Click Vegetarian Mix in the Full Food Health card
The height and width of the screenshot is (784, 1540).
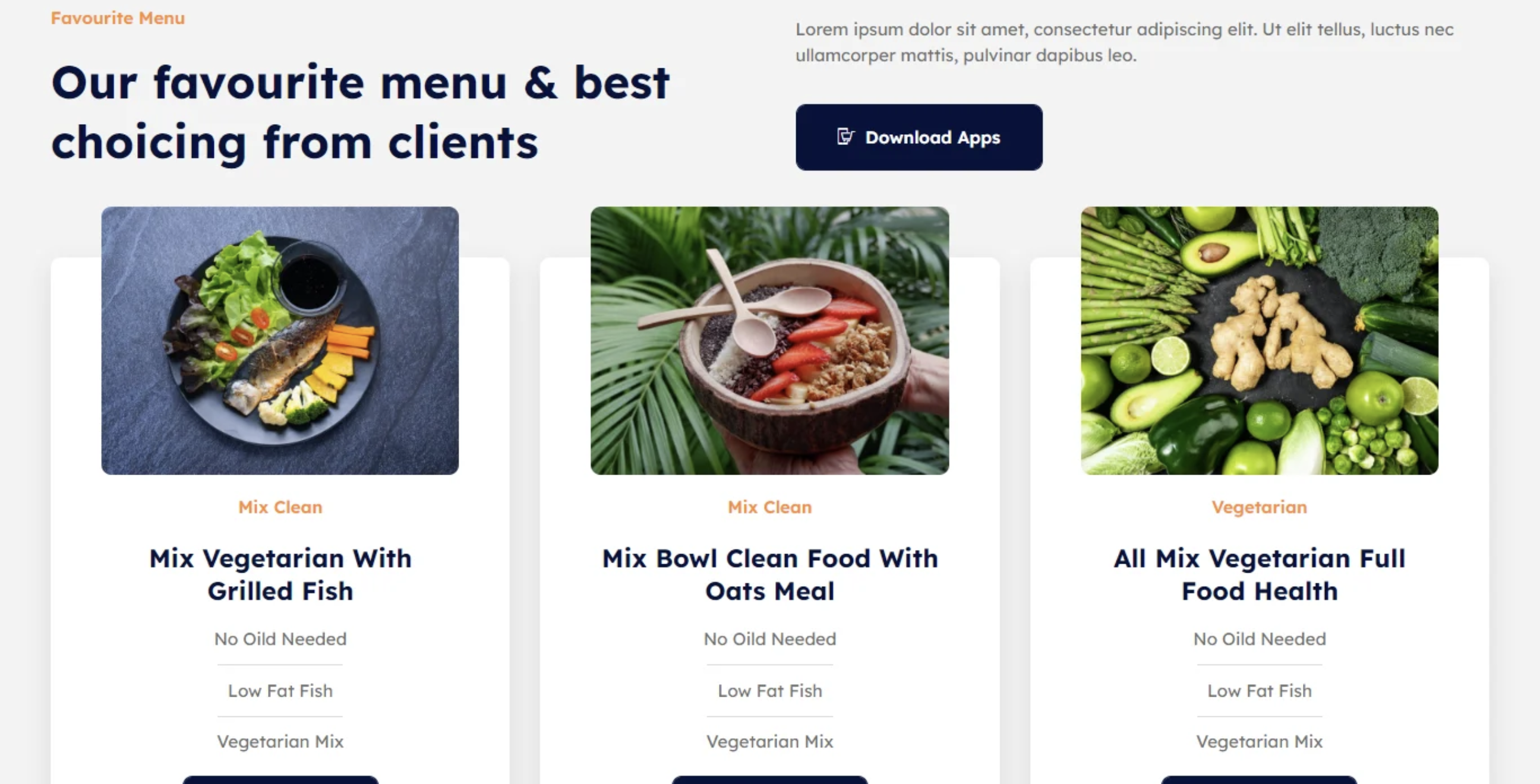coord(1260,742)
